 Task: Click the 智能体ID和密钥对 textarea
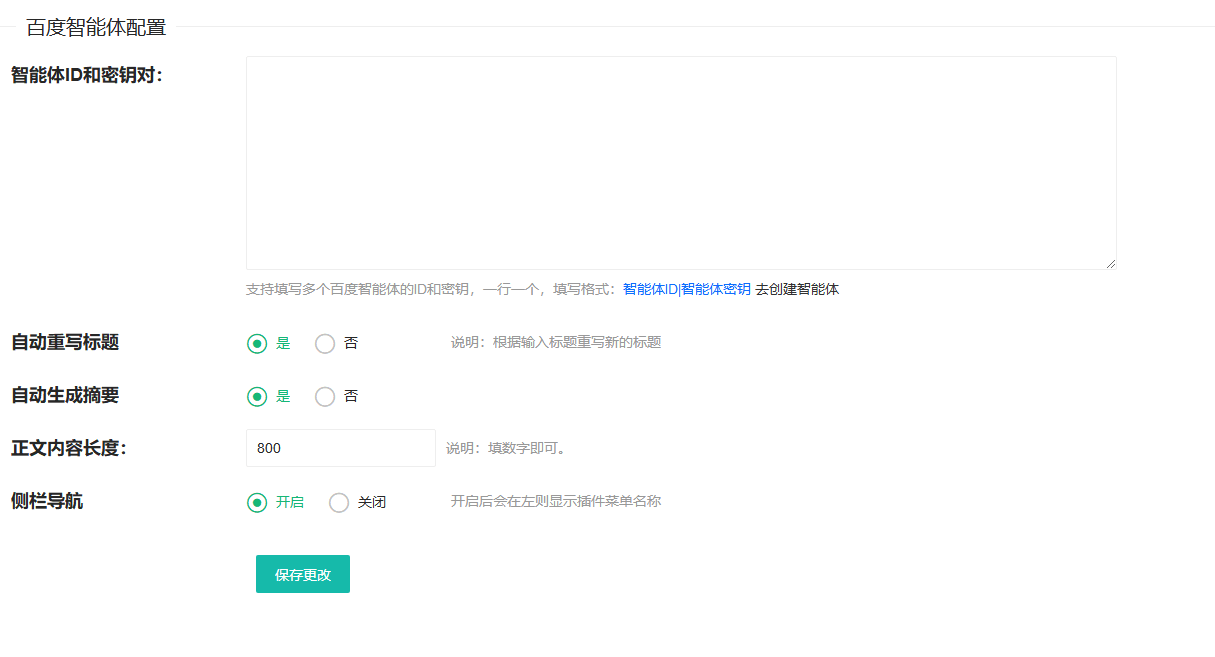click(680, 160)
